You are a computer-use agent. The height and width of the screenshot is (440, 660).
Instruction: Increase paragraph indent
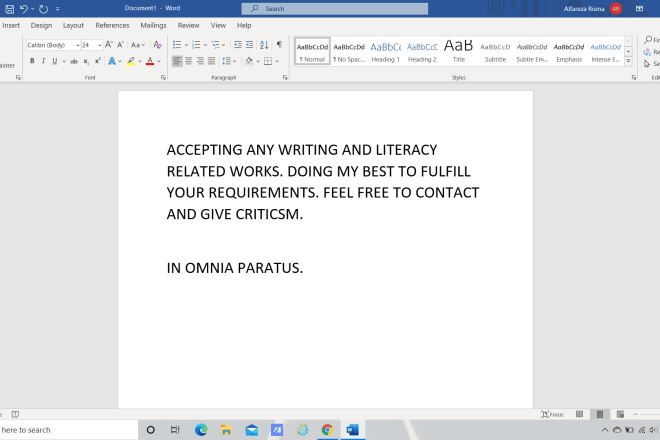click(x=250, y=44)
